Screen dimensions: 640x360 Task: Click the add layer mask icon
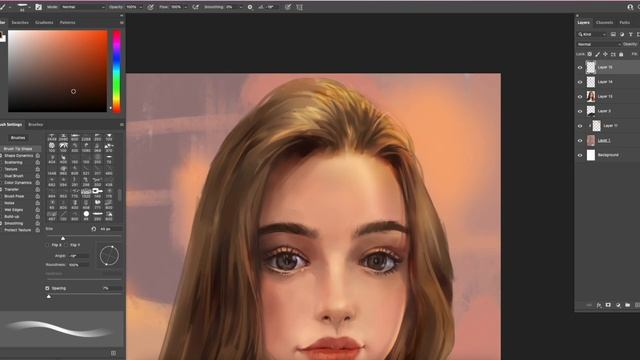point(608,305)
